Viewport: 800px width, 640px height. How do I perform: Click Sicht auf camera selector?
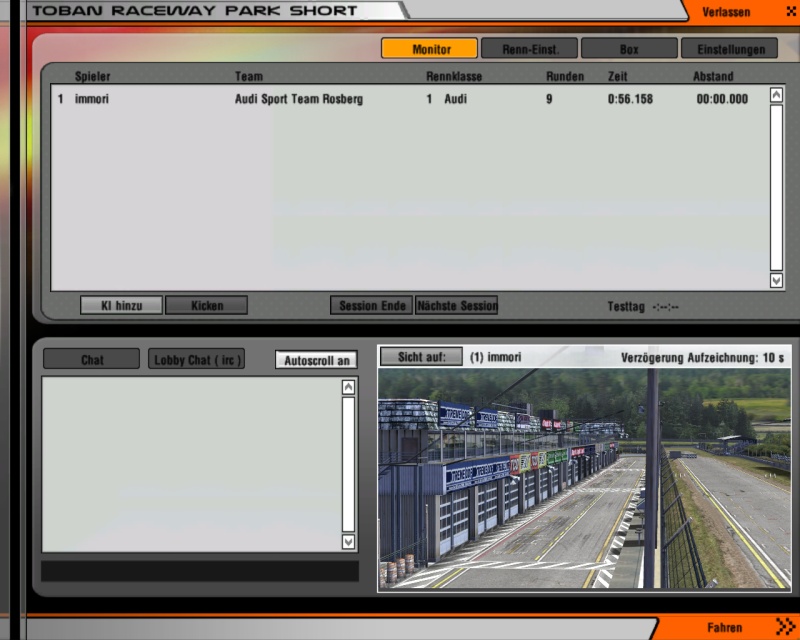tap(421, 357)
